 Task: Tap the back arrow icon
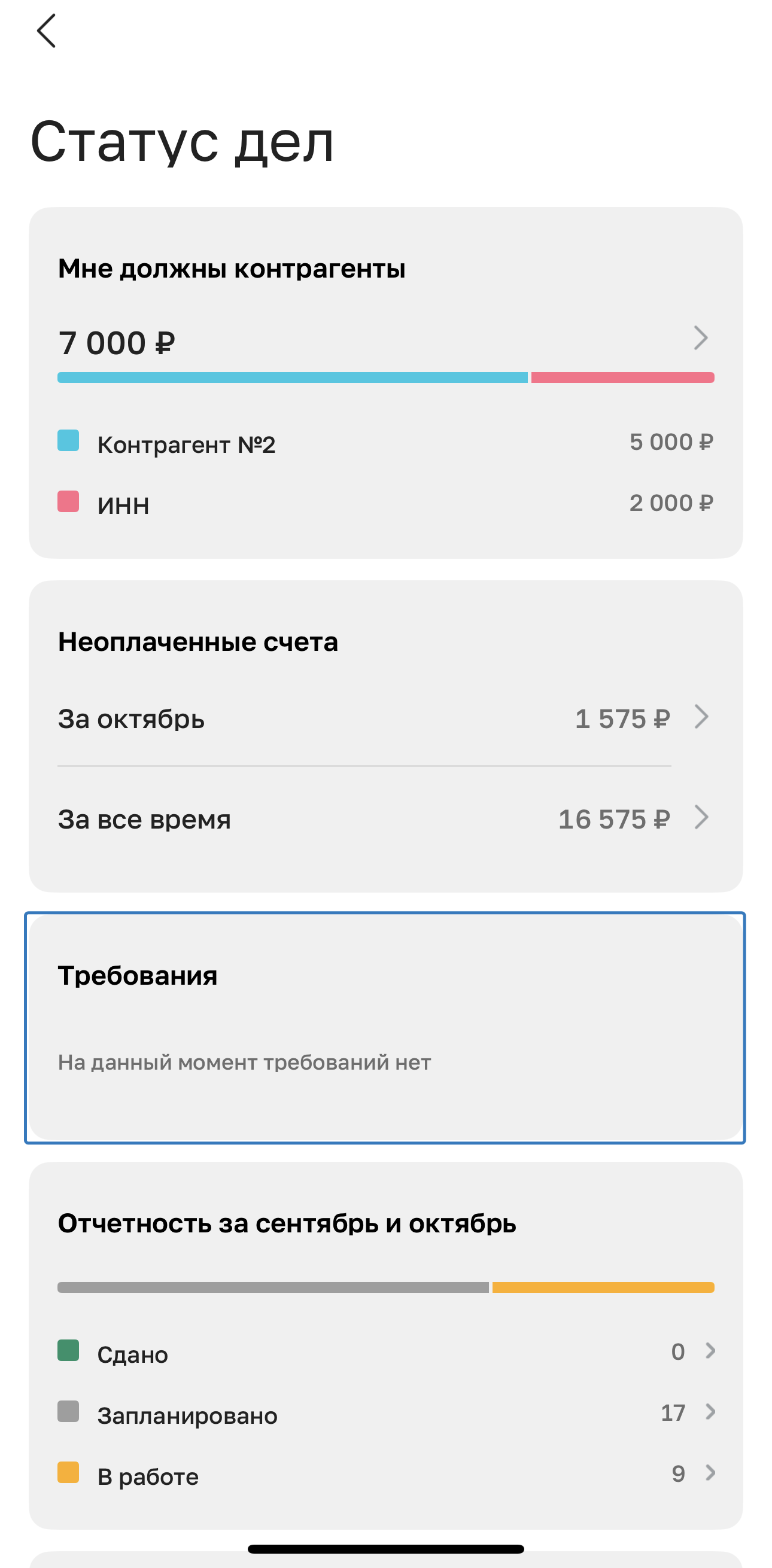tap(47, 31)
